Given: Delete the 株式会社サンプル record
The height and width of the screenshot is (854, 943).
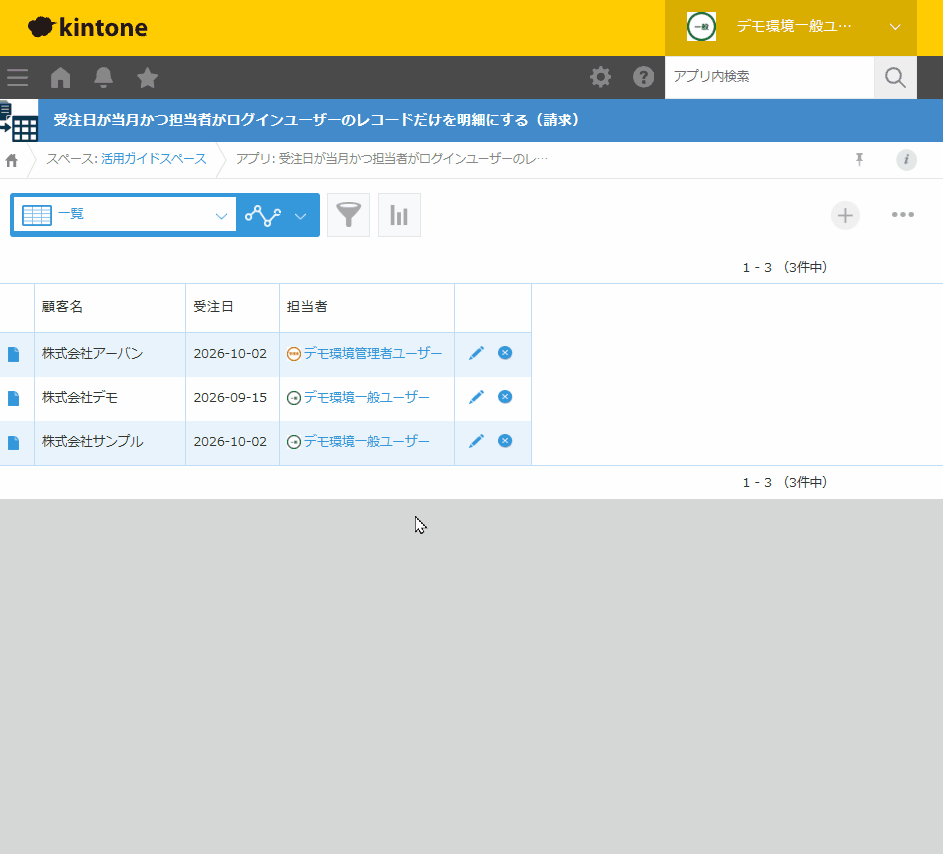Looking at the screenshot, I should tap(505, 441).
